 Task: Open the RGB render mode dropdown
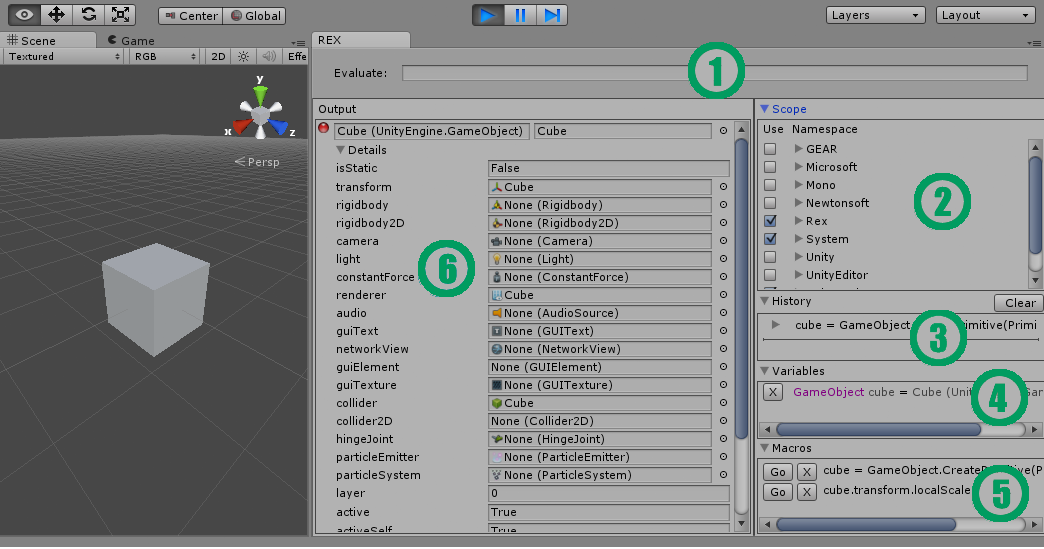[164, 57]
